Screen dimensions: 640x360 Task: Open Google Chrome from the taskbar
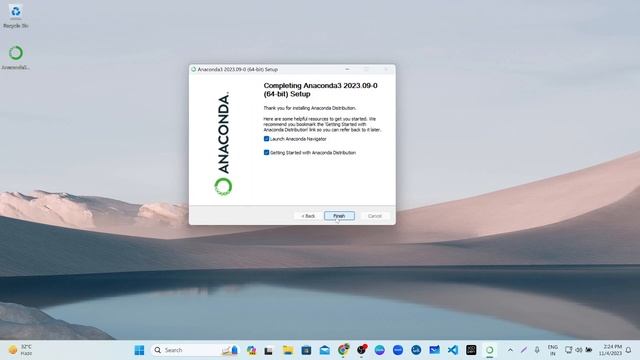point(344,350)
